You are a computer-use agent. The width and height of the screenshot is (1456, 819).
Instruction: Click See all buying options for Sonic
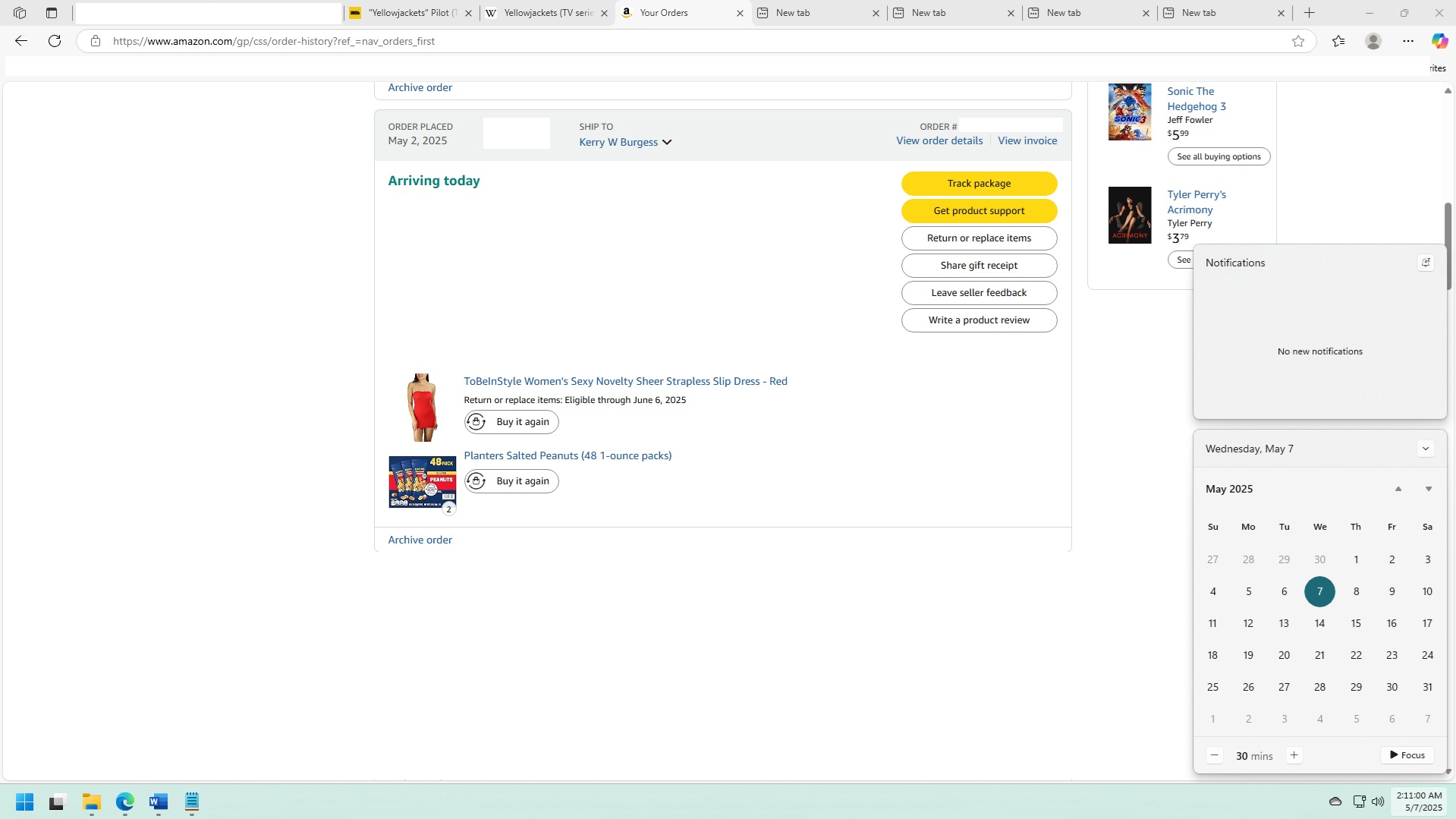1219,156
